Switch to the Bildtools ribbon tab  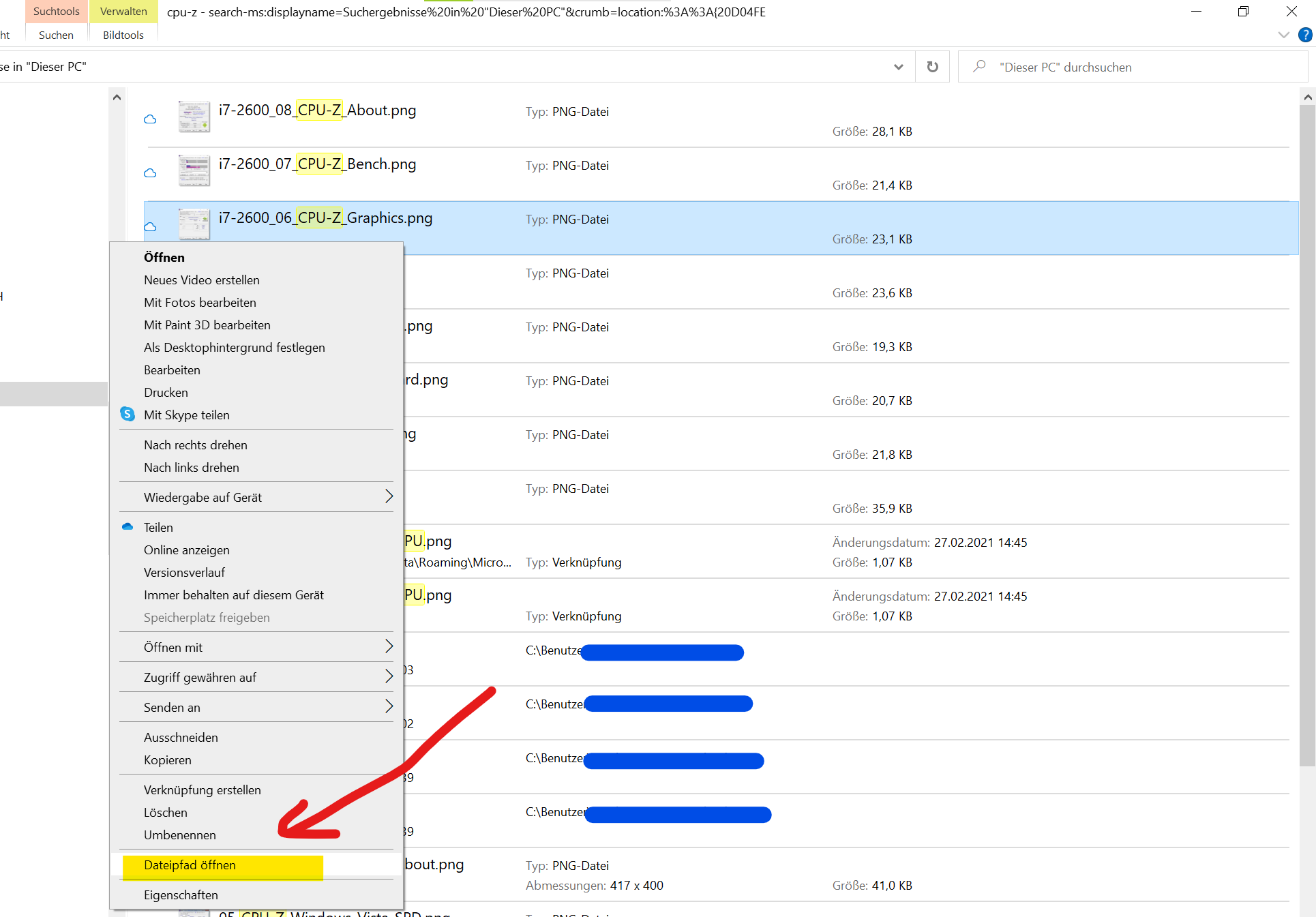coord(123,35)
